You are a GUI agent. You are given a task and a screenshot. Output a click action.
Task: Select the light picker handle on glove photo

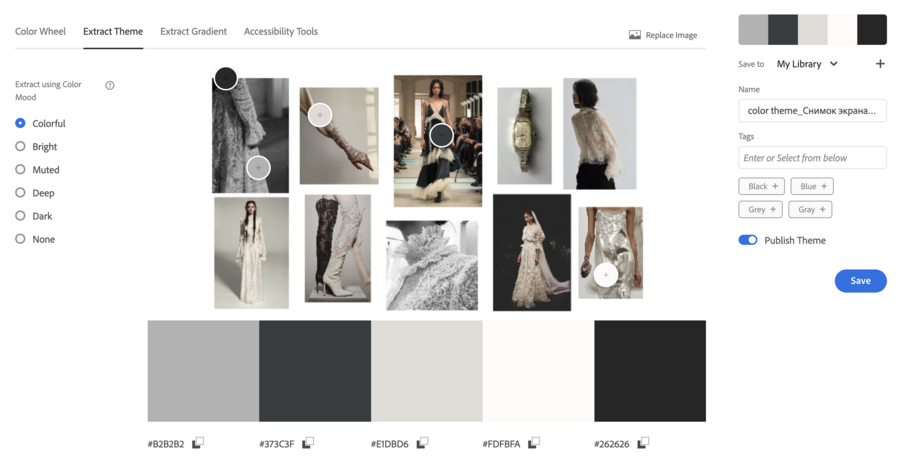tap(320, 115)
